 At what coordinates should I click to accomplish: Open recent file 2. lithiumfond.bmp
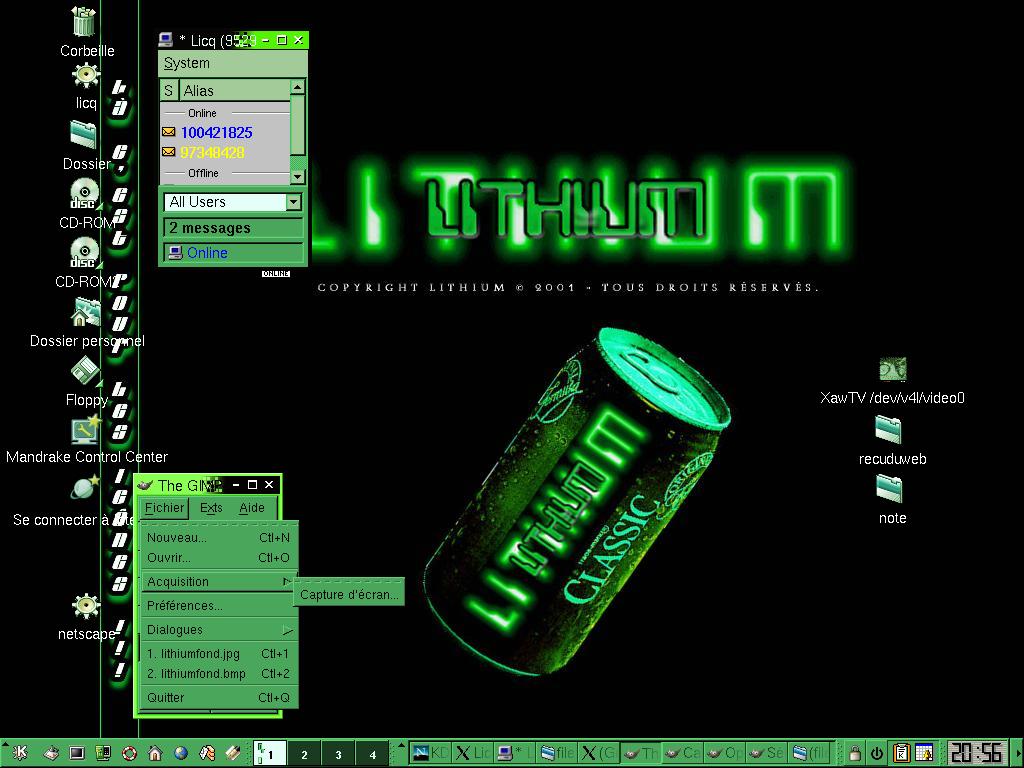tap(219, 673)
